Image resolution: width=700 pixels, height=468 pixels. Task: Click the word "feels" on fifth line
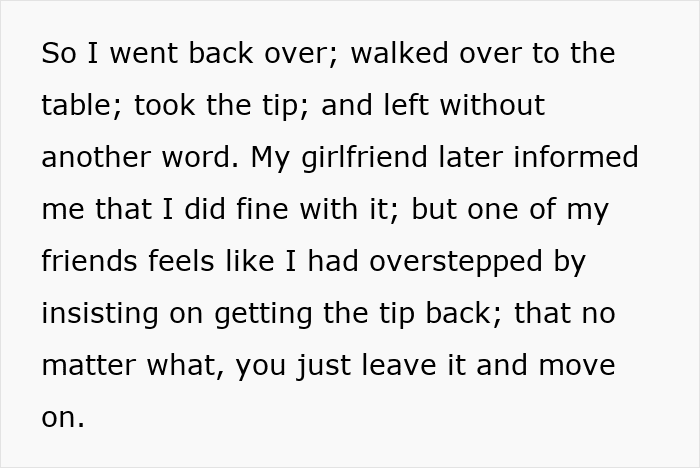coord(181,261)
